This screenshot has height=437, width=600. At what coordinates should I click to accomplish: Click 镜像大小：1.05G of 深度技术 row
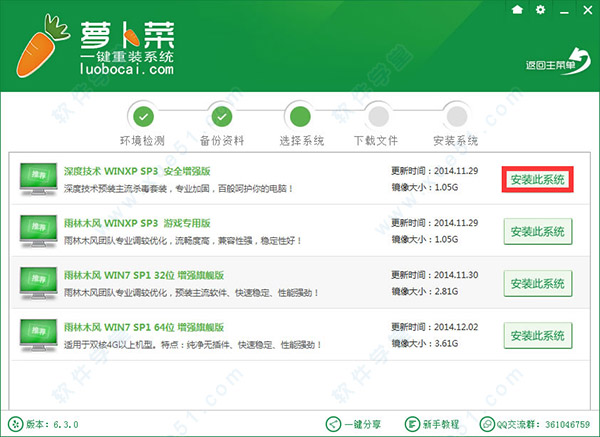pyautogui.click(x=424, y=187)
